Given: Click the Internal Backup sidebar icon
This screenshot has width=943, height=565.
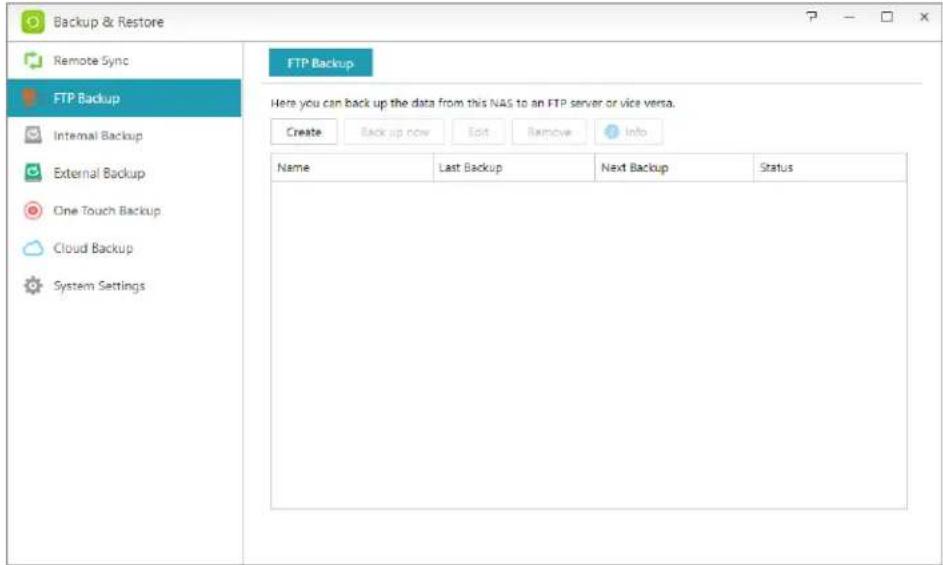Looking at the screenshot, I should tap(33, 135).
